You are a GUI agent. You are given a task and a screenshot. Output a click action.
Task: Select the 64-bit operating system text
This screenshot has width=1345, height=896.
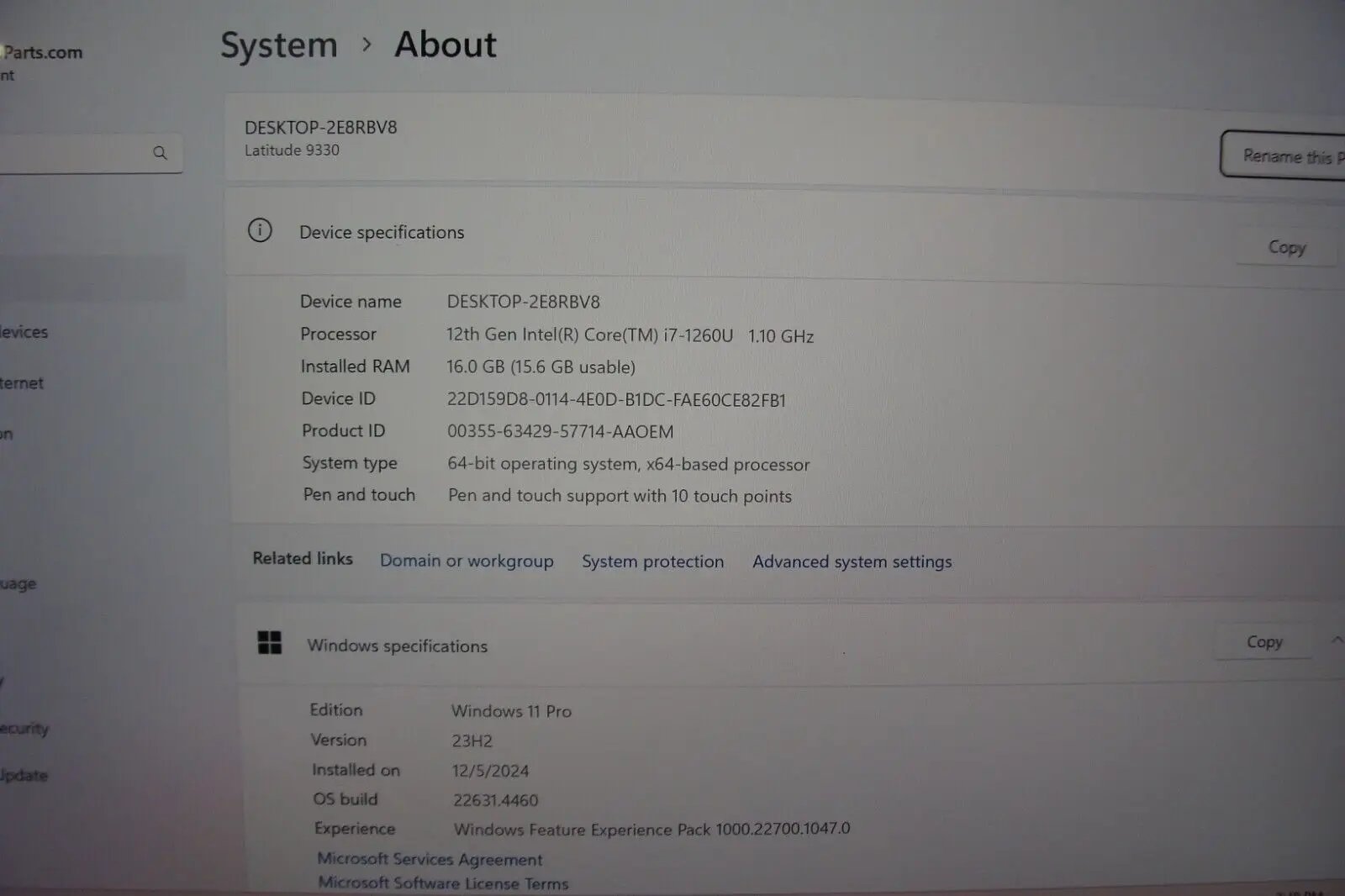pos(628,464)
